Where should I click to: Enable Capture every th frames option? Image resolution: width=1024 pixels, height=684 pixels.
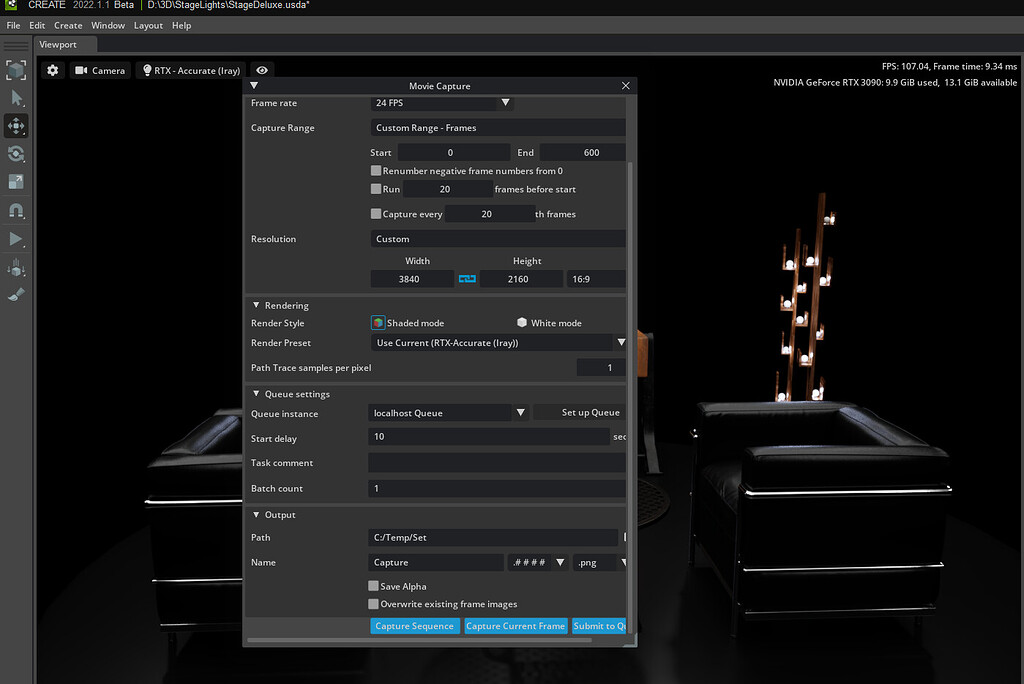coord(378,213)
